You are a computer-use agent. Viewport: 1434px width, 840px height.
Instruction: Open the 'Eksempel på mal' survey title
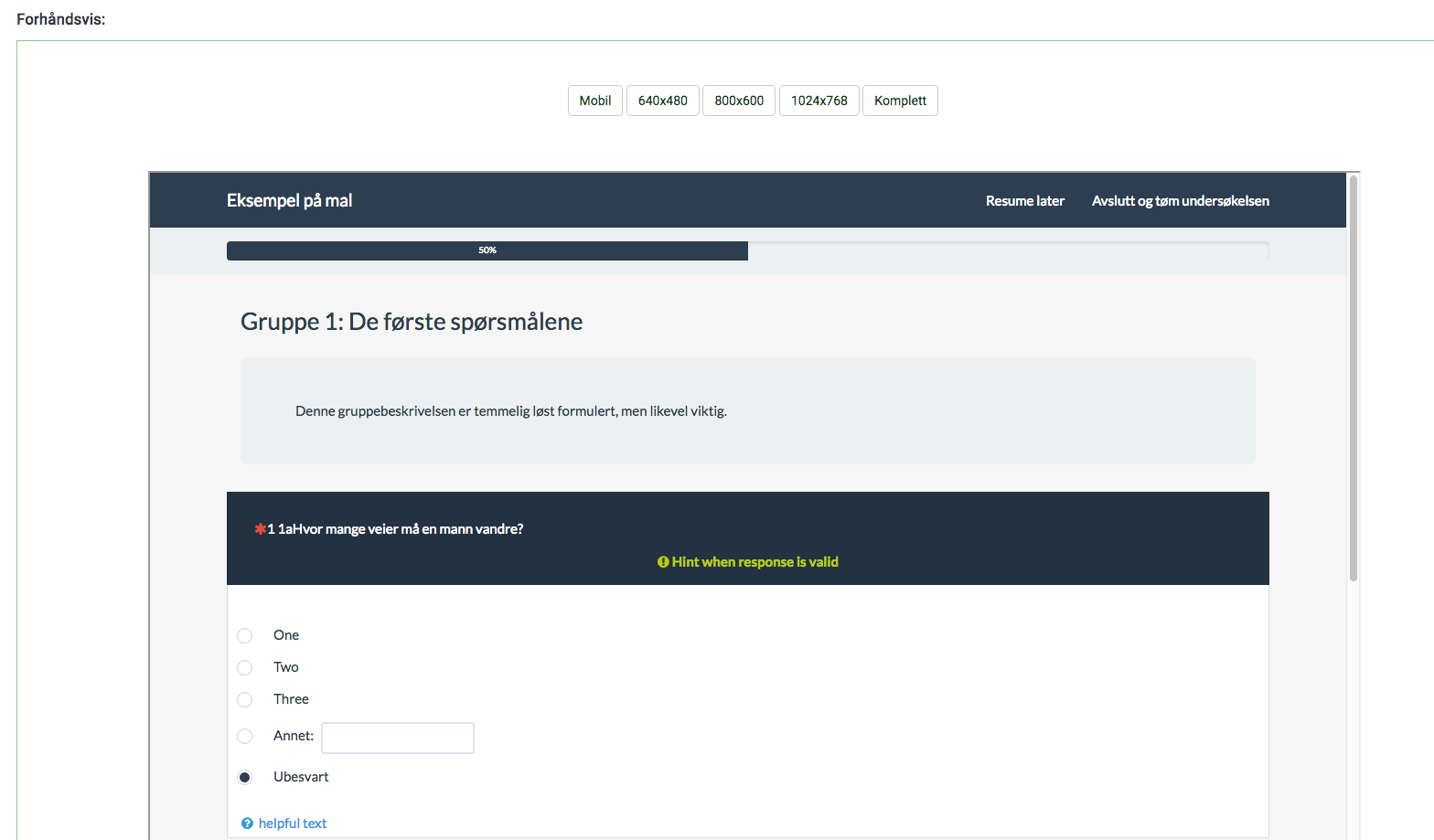tap(289, 201)
